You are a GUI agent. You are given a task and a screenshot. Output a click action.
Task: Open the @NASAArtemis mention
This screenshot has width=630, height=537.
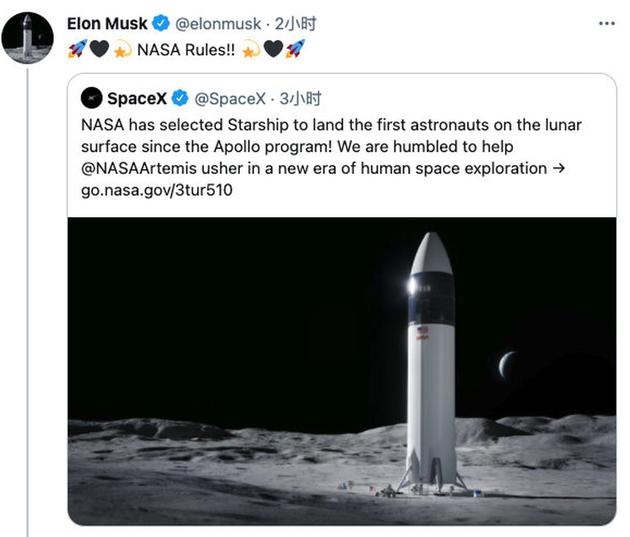coord(139,168)
